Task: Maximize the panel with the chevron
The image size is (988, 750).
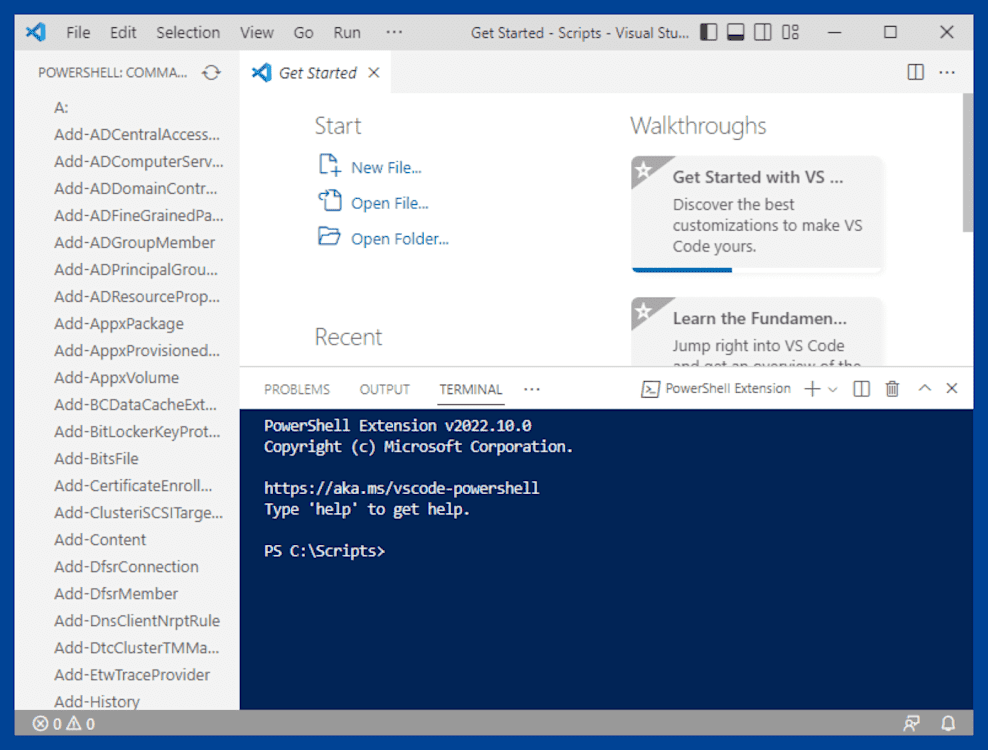Action: [x=924, y=389]
